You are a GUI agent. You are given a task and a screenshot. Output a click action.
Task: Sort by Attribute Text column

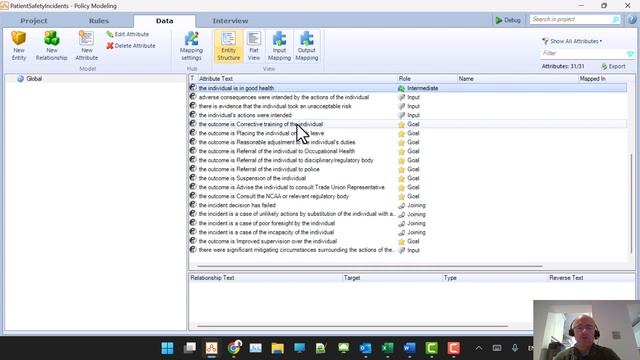pos(297,78)
